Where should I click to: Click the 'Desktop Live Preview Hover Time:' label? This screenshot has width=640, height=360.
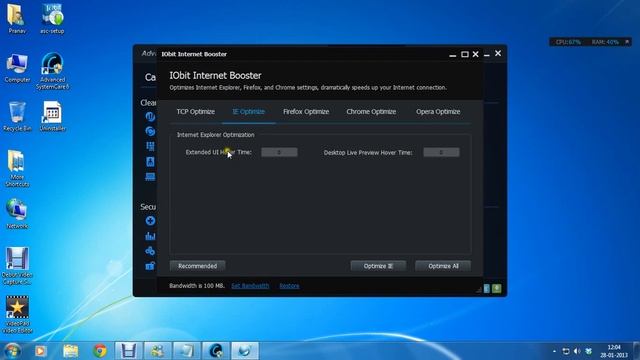click(x=368, y=153)
